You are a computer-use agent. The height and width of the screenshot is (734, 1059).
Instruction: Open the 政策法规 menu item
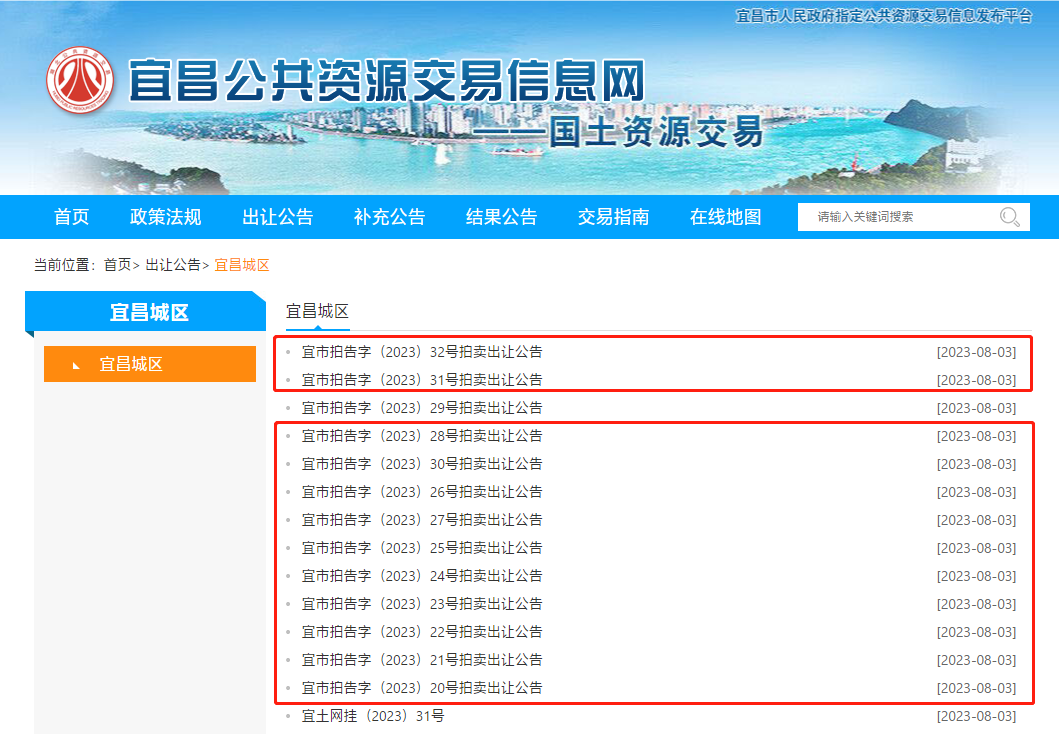pyautogui.click(x=166, y=217)
